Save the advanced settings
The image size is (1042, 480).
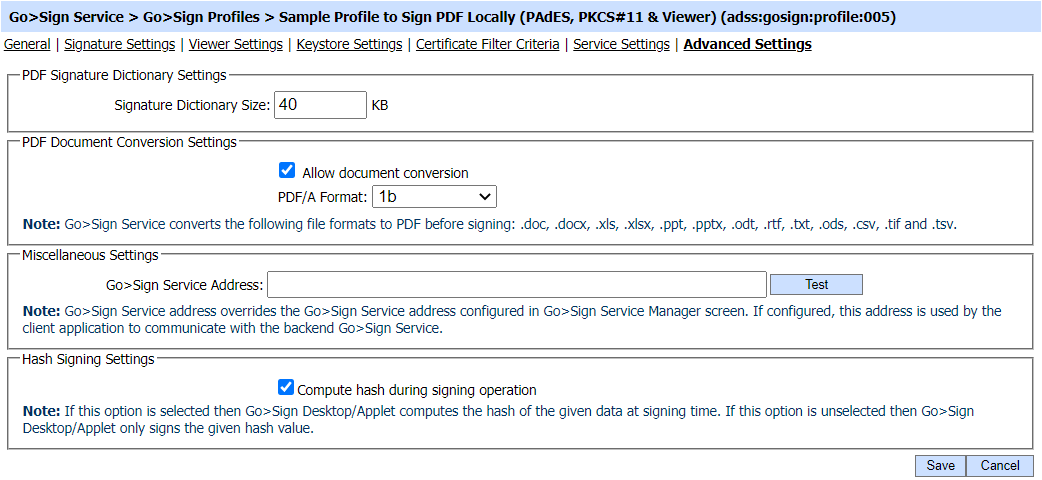tap(940, 465)
